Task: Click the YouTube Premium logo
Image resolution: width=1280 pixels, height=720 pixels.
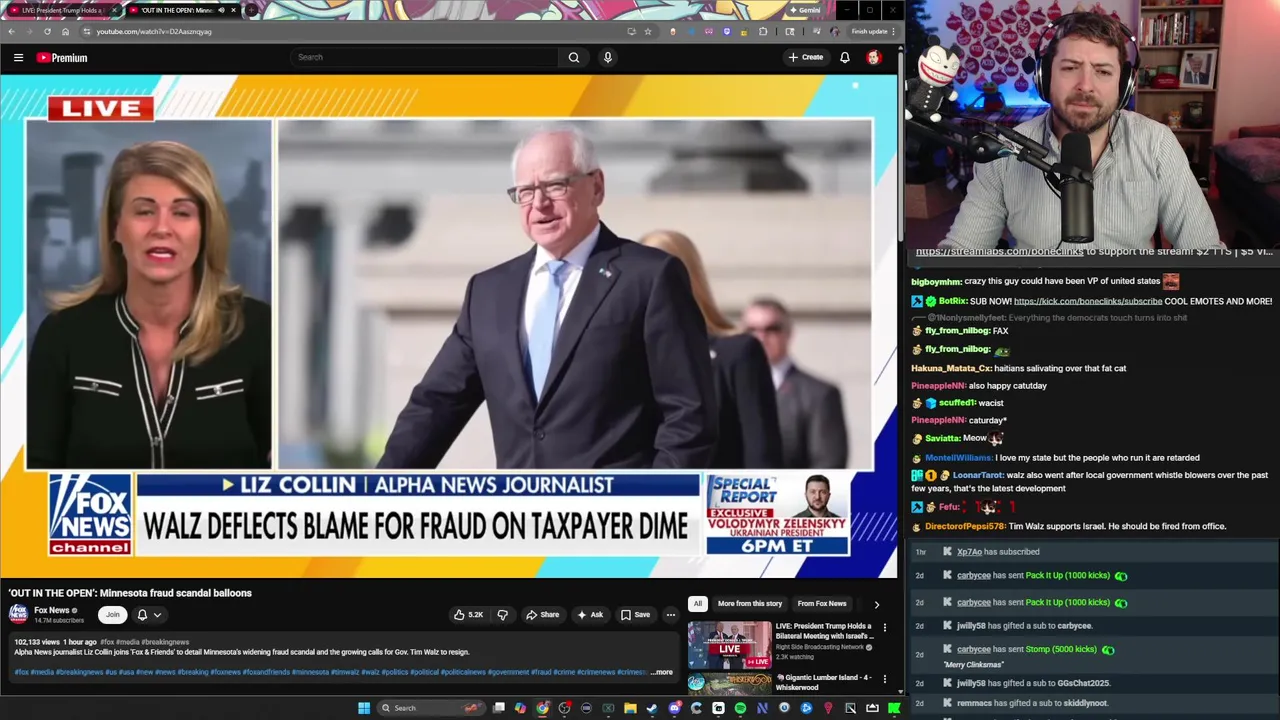Action: click(x=62, y=57)
